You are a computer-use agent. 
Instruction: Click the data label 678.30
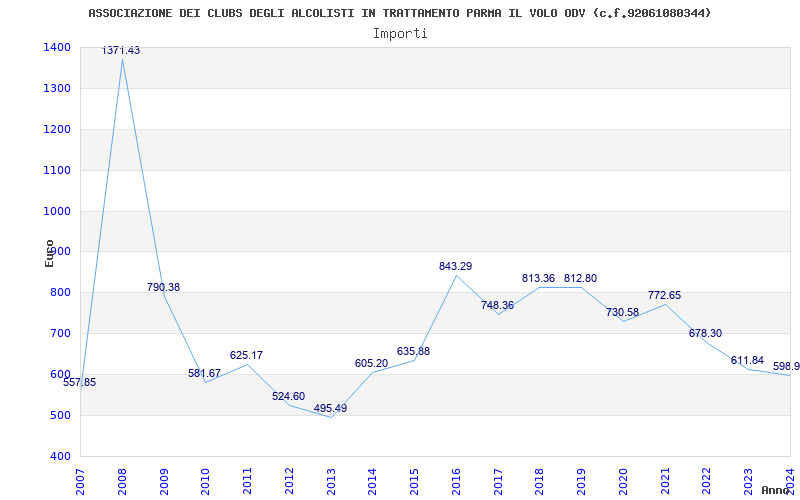[x=705, y=334]
